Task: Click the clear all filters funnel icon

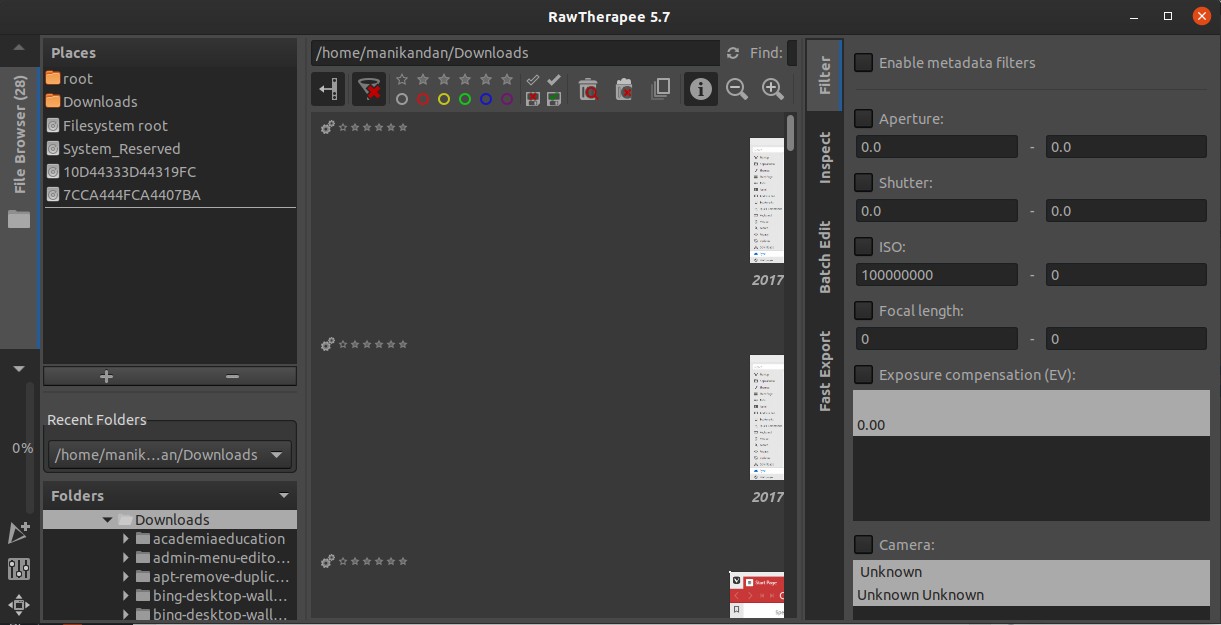Action: click(x=369, y=89)
